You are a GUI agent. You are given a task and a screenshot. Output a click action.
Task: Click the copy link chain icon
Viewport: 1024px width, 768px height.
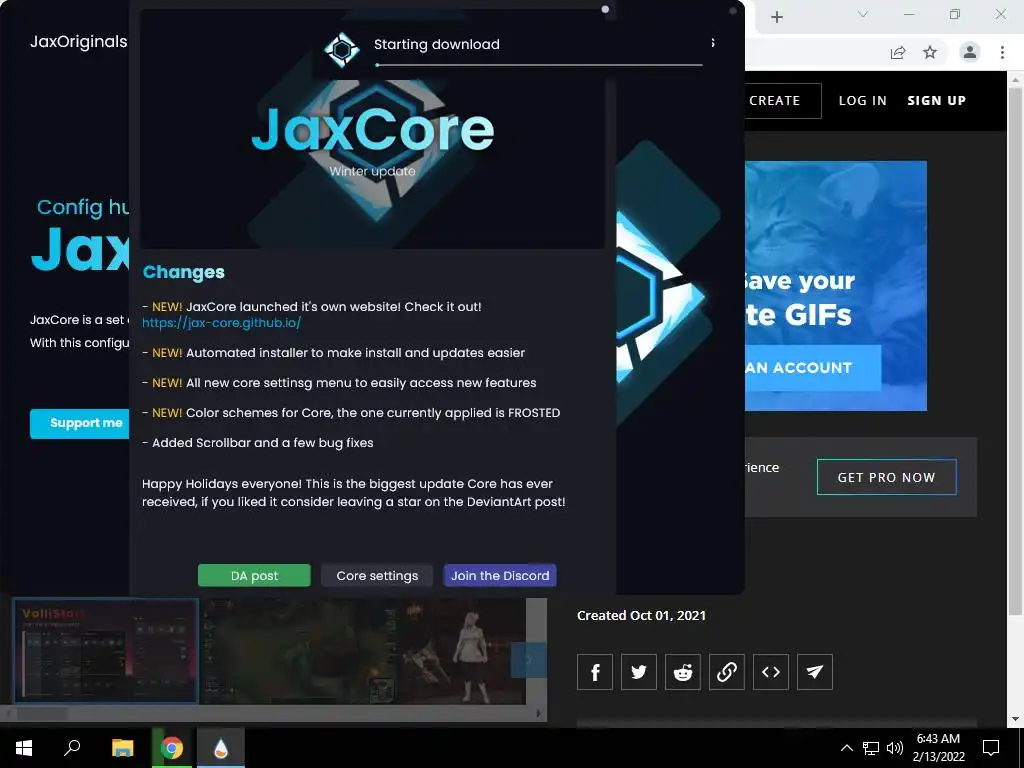[727, 672]
